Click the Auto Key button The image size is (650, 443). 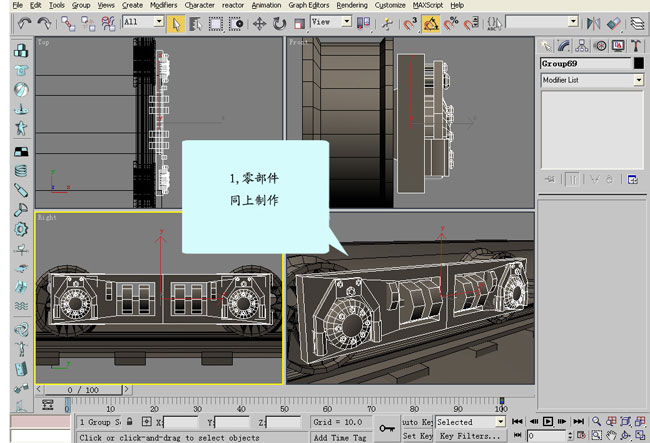417,422
